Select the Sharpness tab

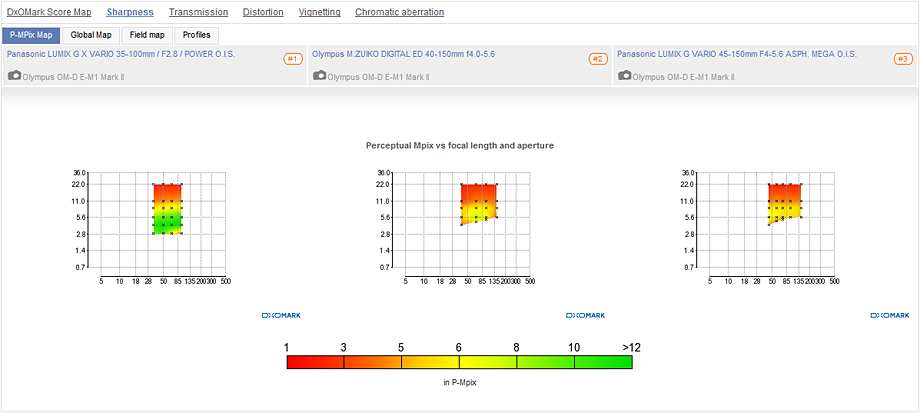click(130, 12)
